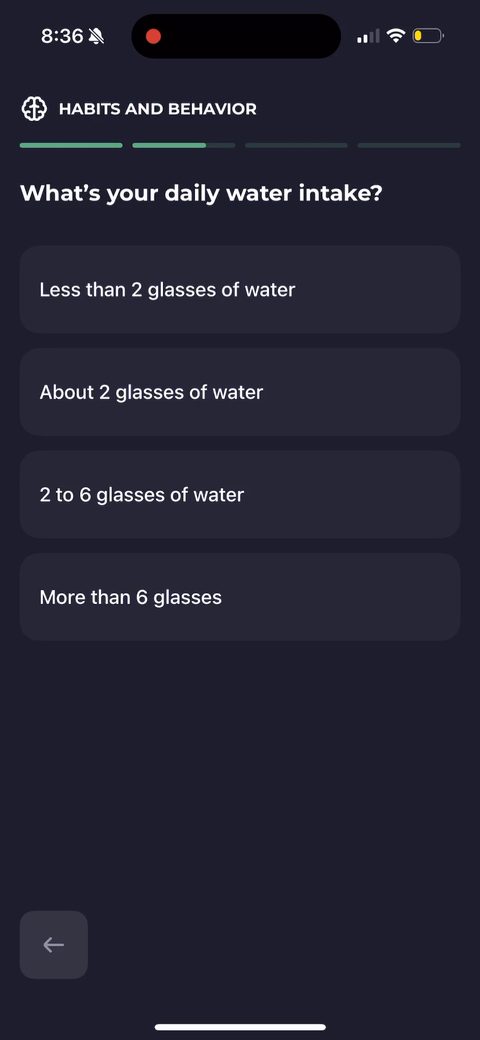
Task: Choose More than 6 glasses option
Action: [x=240, y=597]
